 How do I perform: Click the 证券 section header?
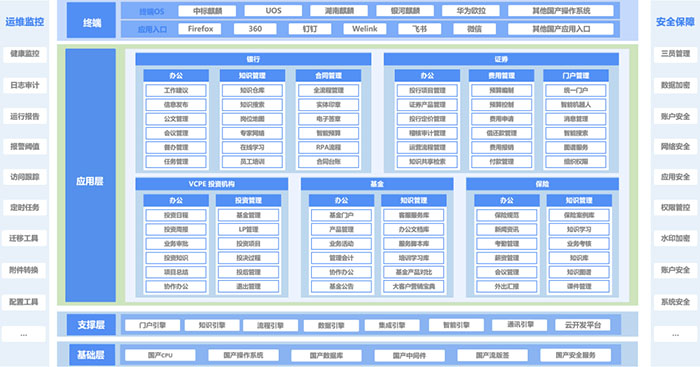pyautogui.click(x=501, y=59)
